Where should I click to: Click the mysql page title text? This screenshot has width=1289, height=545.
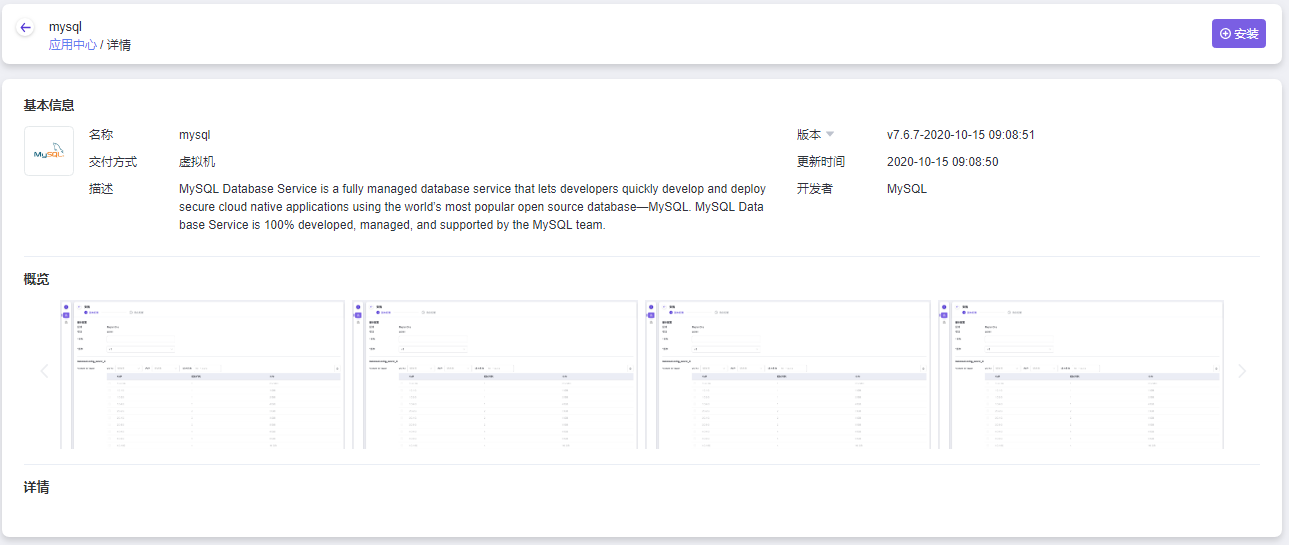(x=65, y=27)
